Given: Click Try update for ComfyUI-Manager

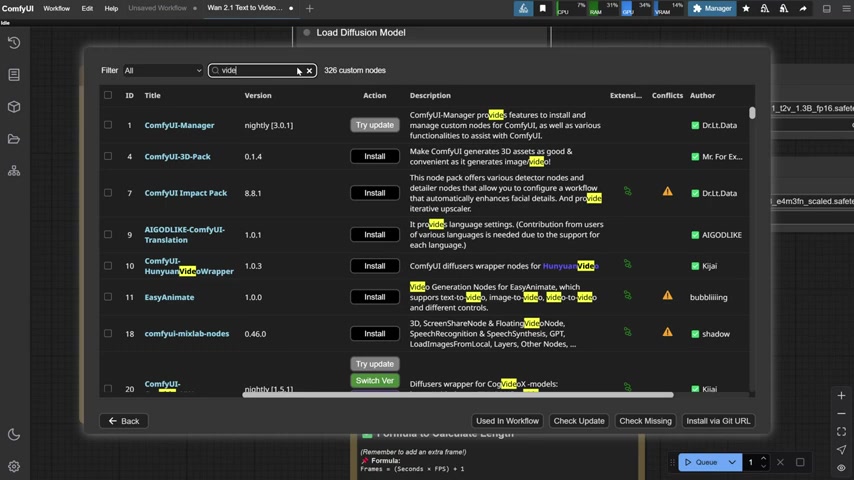Looking at the screenshot, I should (375, 125).
